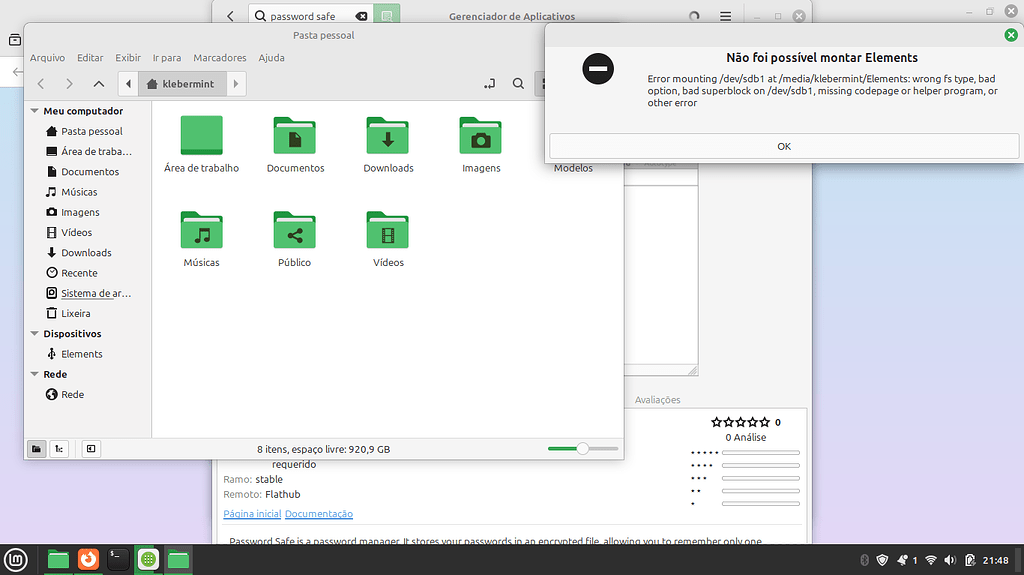This screenshot has width=1024, height=575.
Task: Adjust the icon zoom slider in the status bar
Action: click(x=583, y=449)
